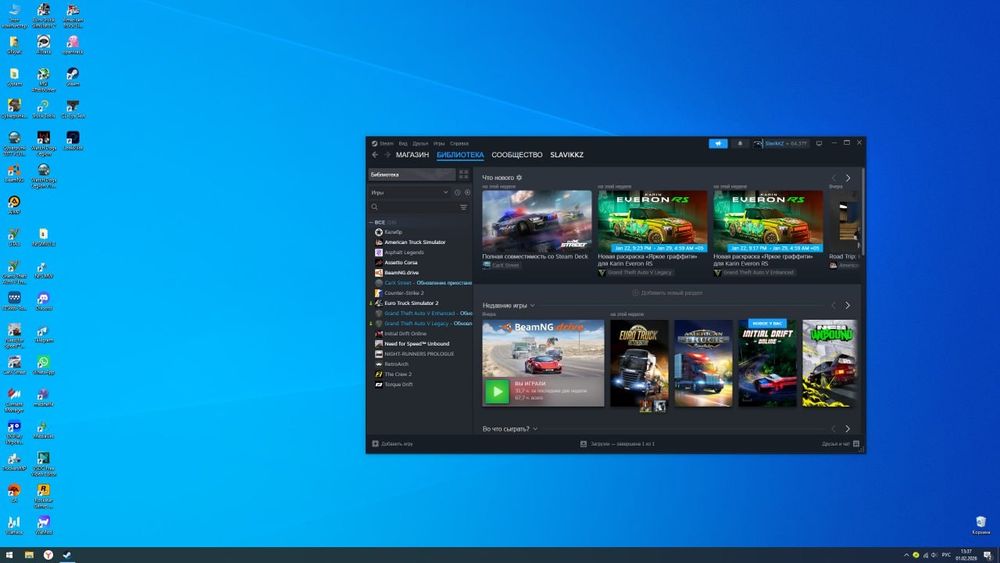Switch library to grid view icon
1000x563 pixels.
(464, 174)
